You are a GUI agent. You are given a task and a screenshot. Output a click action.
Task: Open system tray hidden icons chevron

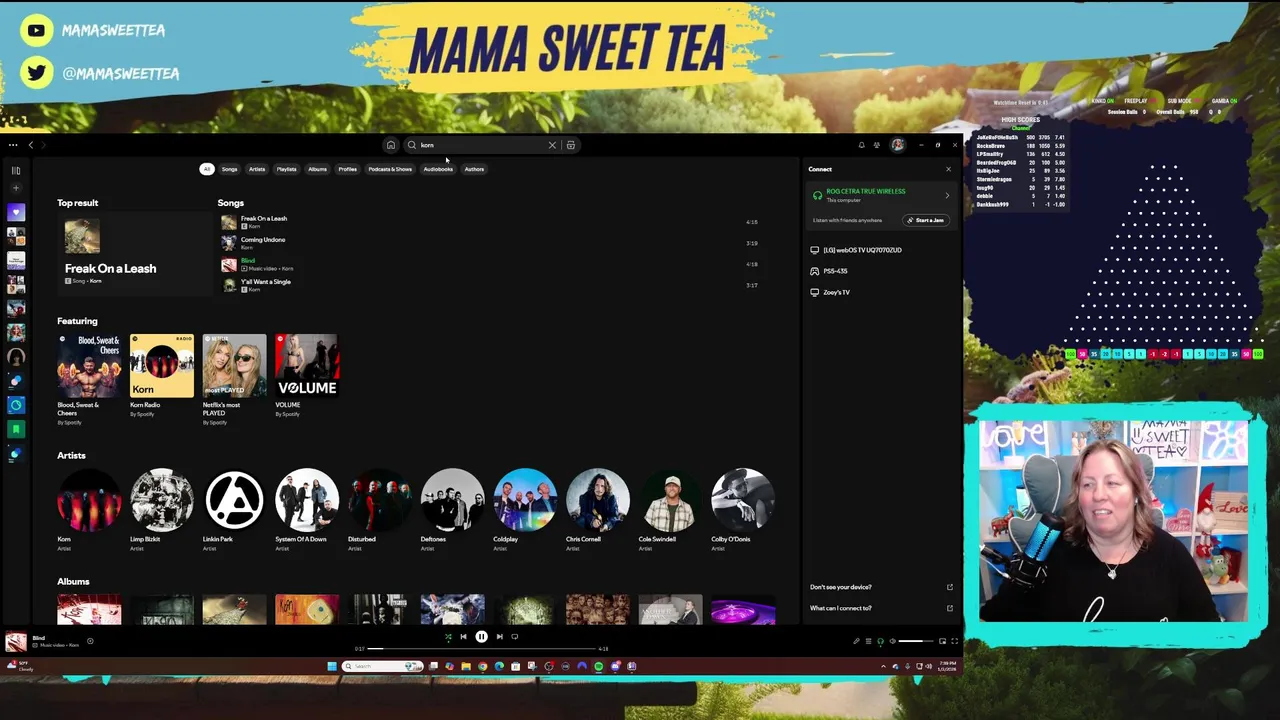tap(883, 666)
